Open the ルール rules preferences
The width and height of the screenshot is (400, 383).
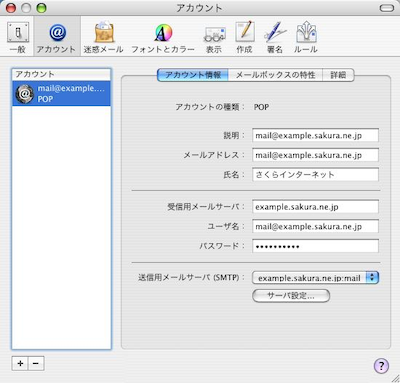pos(306,37)
